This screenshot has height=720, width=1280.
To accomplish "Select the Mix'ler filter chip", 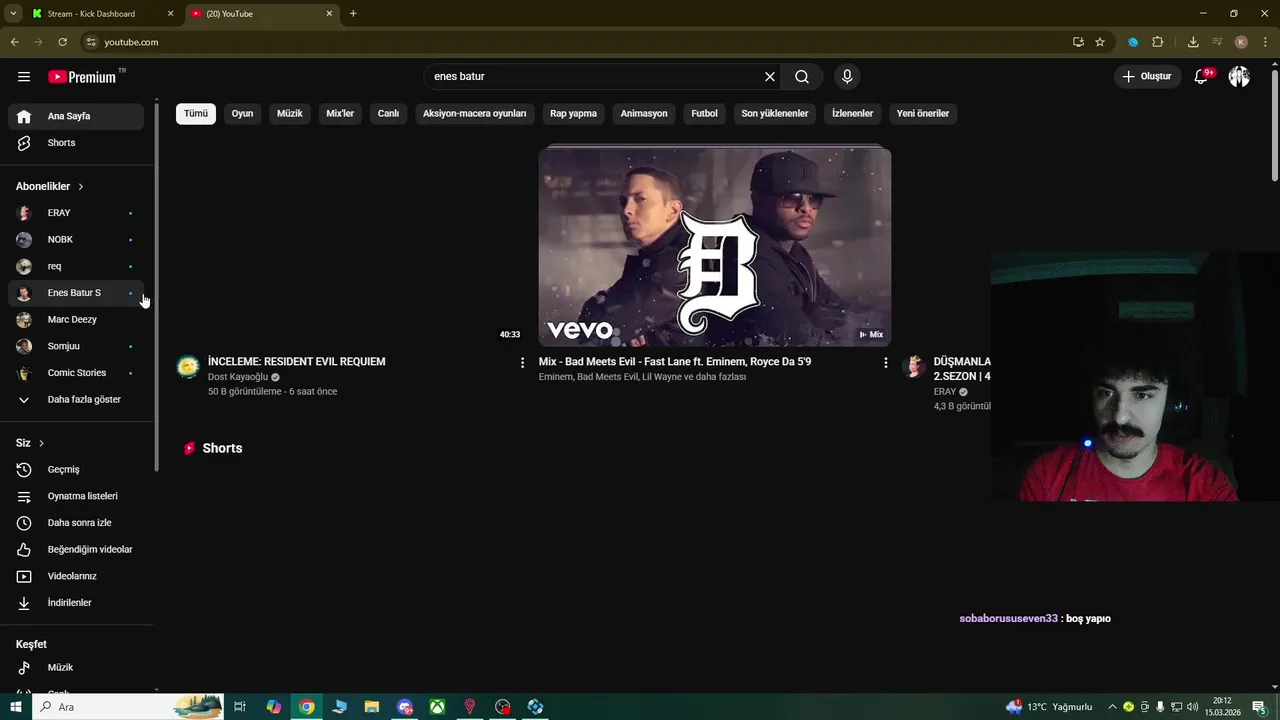I will (x=340, y=114).
